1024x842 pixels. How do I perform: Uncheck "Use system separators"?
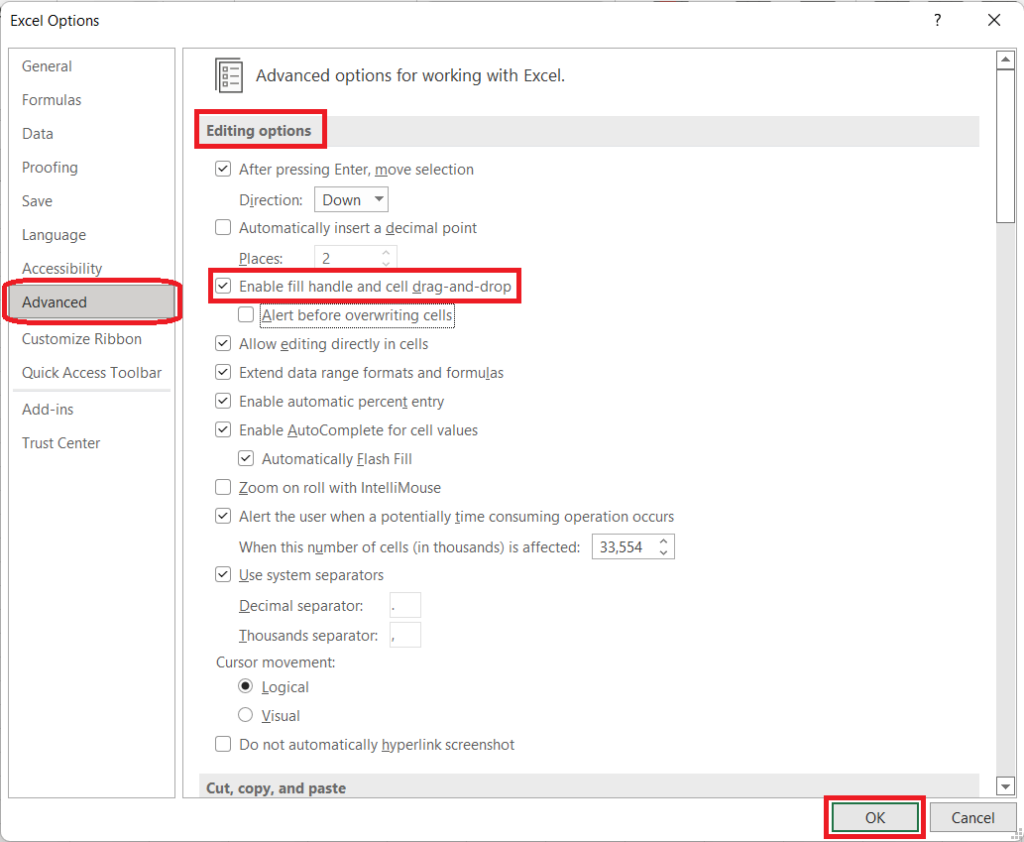click(x=222, y=574)
